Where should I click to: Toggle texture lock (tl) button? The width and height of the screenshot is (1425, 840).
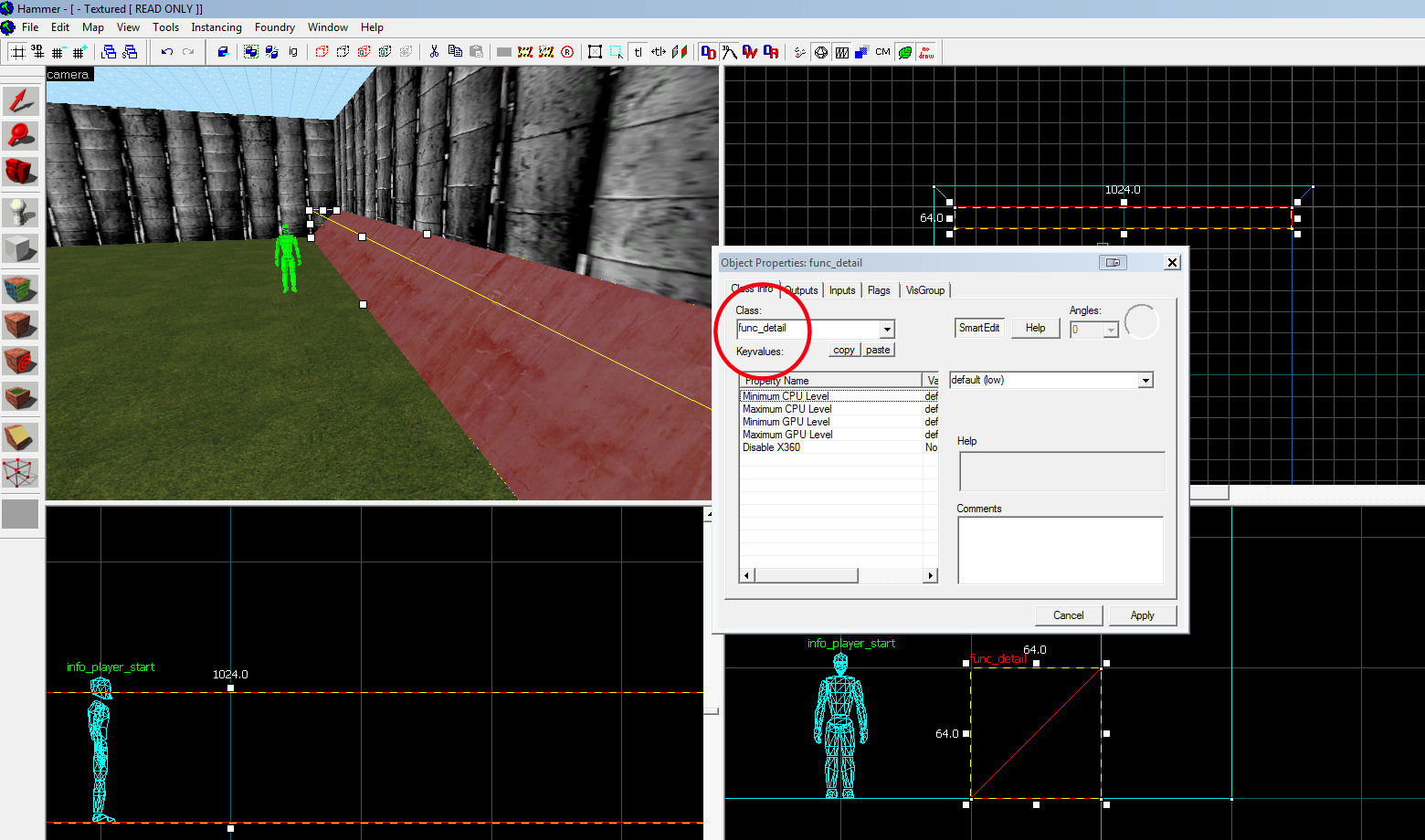click(638, 52)
